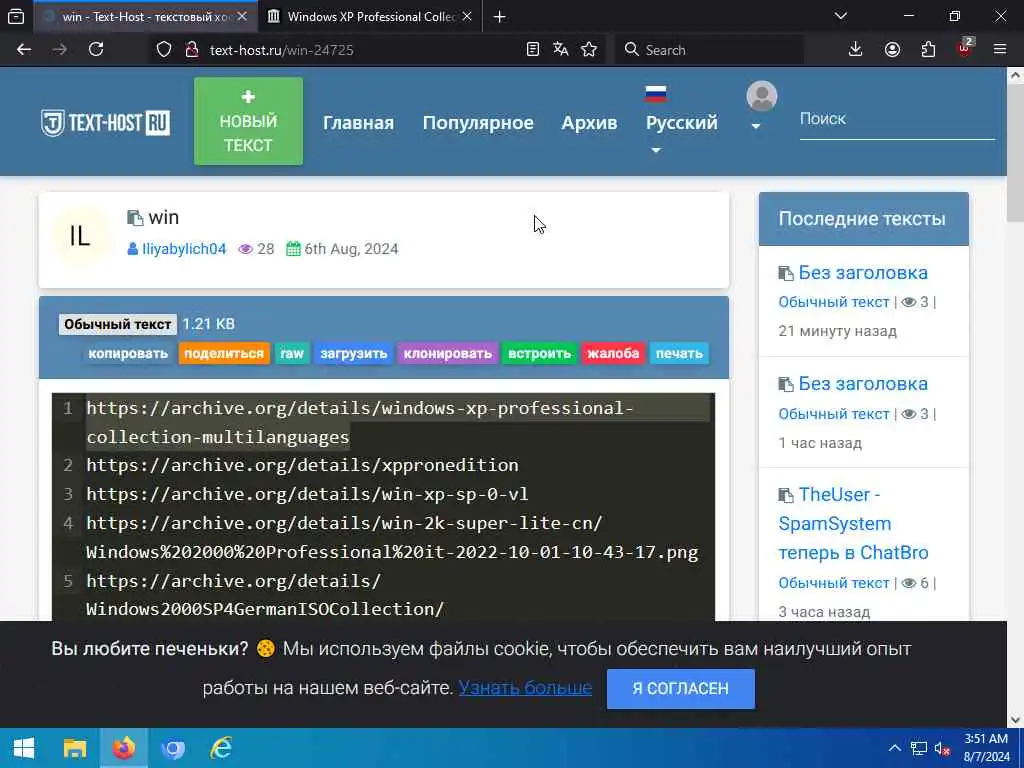1024x768 pixels.
Task: Click the green НОВЫЙ ТЕКСТ button
Action: click(248, 121)
